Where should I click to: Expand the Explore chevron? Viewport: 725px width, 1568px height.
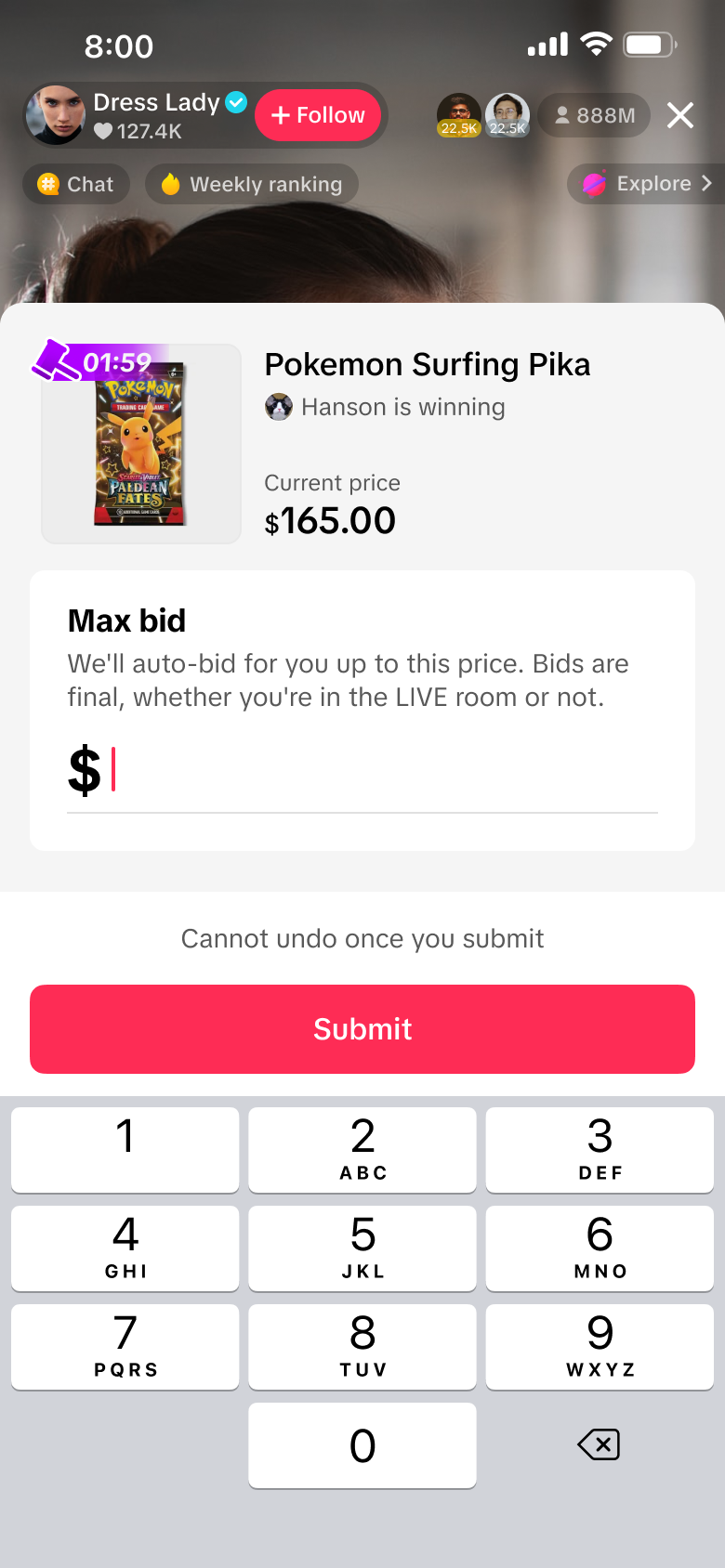pyautogui.click(x=706, y=184)
